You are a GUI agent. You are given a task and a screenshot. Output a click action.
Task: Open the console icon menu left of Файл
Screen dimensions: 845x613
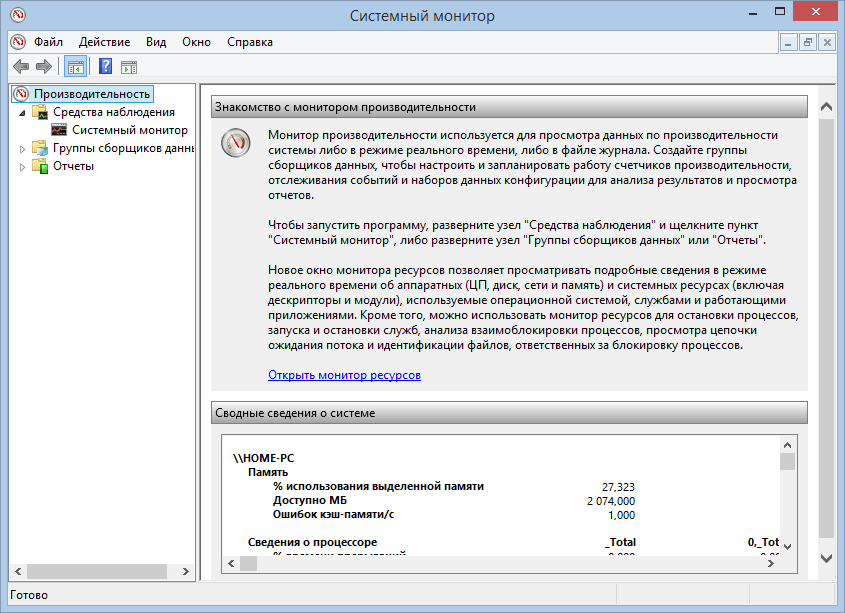[x=17, y=42]
